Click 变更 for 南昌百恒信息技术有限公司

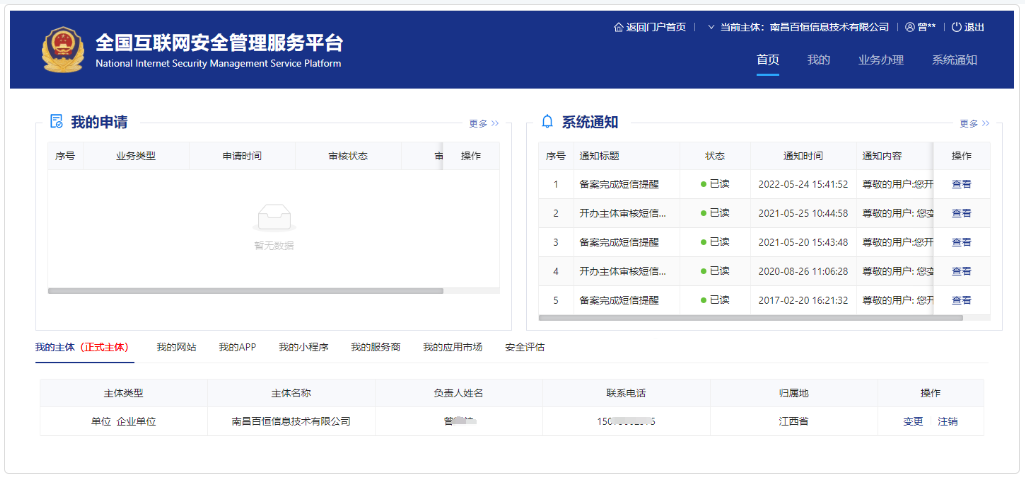913,422
